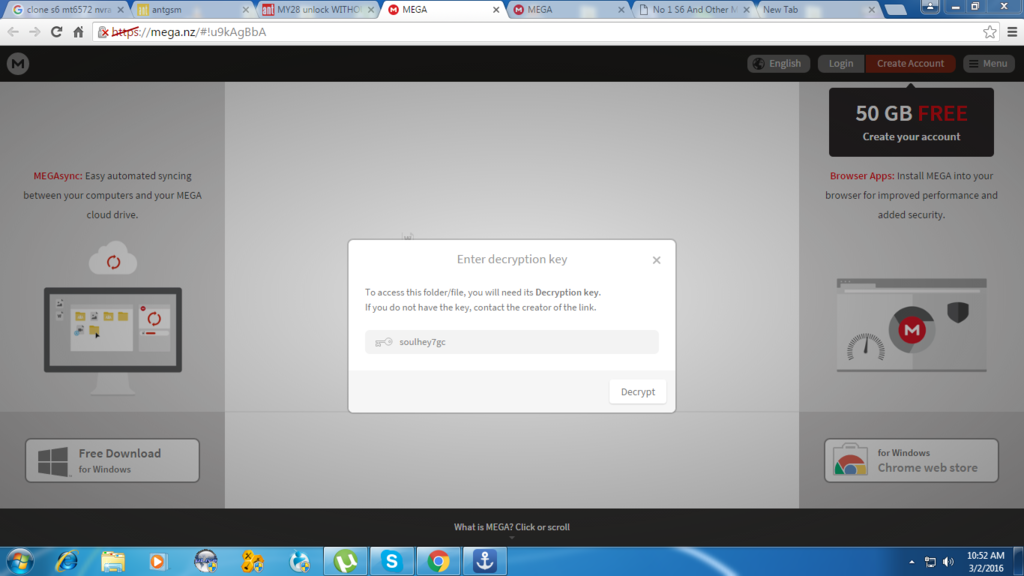The height and width of the screenshot is (576, 1024).
Task: Click the Chrome store bag icon
Action: click(x=850, y=460)
